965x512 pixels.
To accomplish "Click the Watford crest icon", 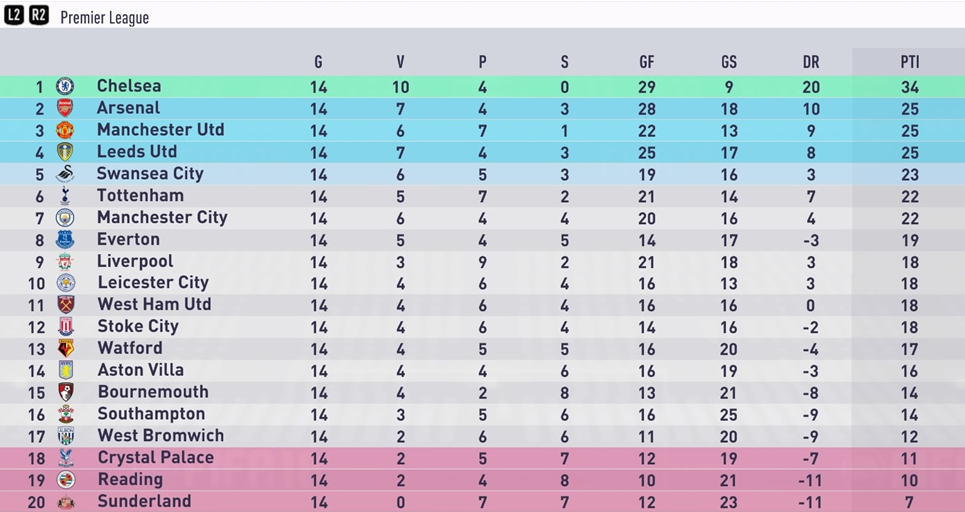I will pos(66,348).
